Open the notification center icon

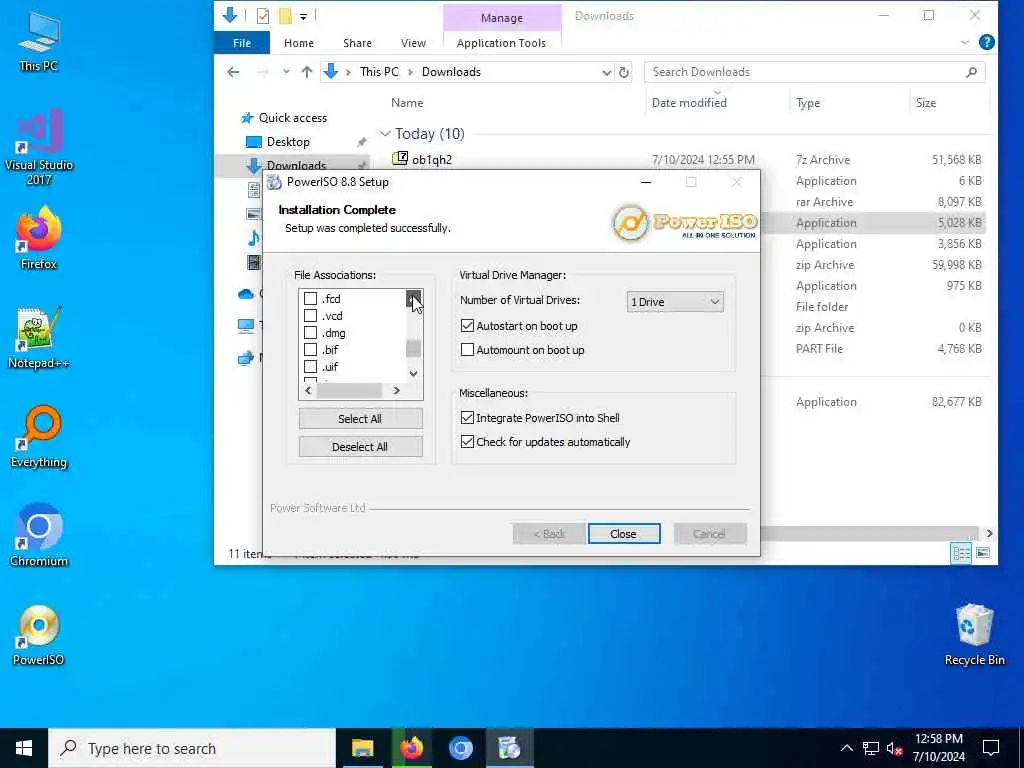991,748
